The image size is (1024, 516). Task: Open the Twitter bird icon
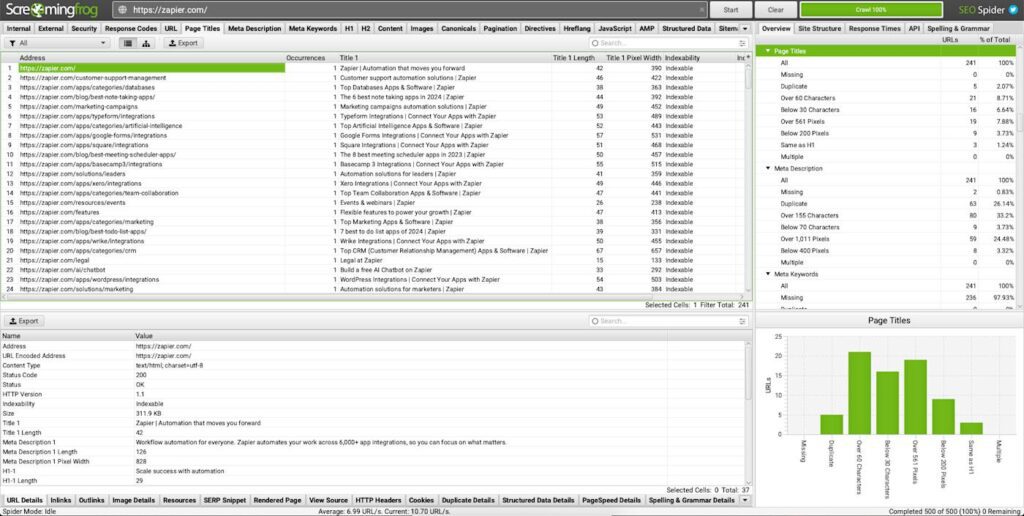pos(1014,10)
